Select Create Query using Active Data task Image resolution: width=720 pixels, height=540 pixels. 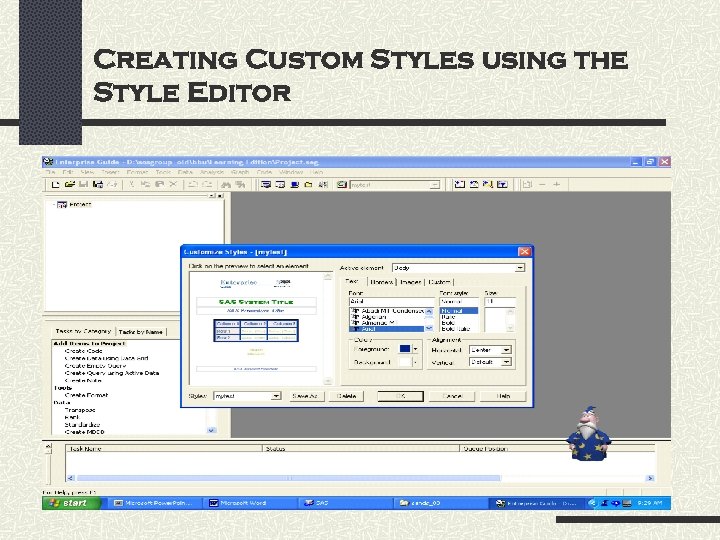112,373
